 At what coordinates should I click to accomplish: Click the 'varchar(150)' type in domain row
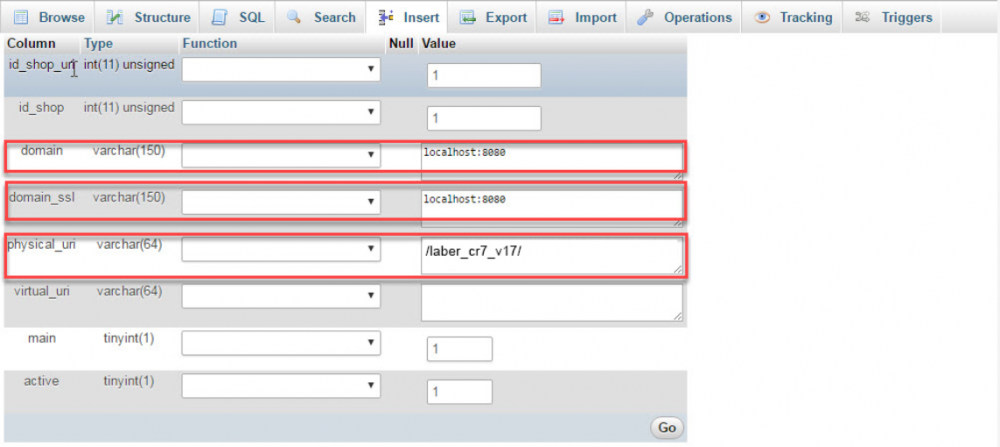[129, 151]
